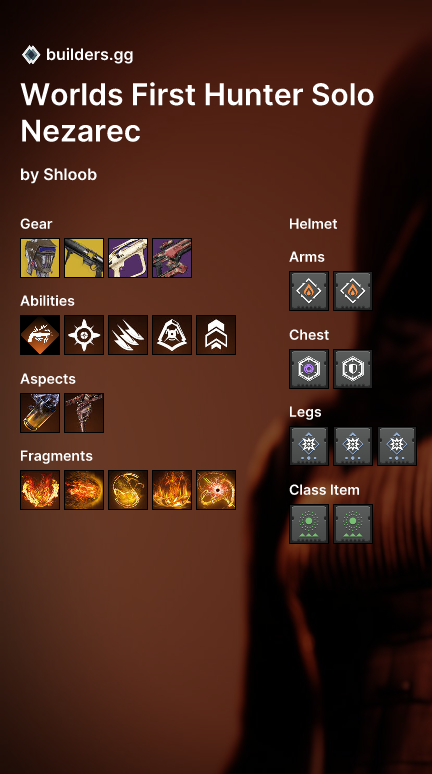Viewport: 432px width, 774px height.
Task: Click the throwing knives melee ability icon
Action: (128, 335)
